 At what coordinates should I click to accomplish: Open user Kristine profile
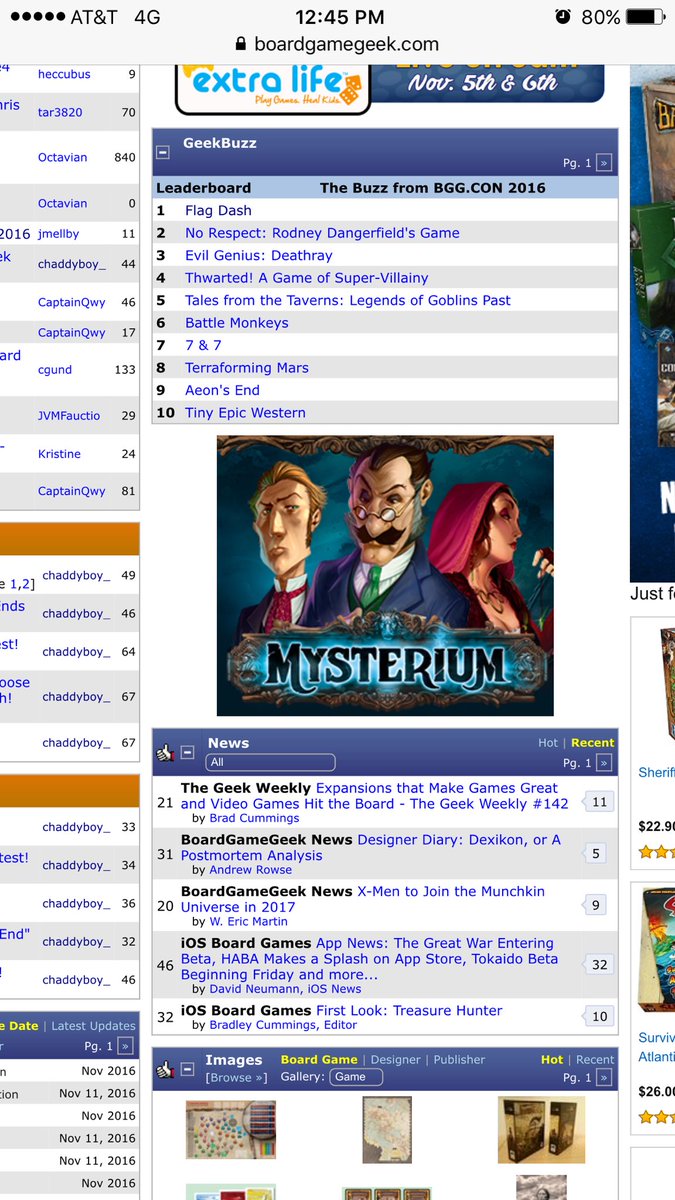coord(59,453)
